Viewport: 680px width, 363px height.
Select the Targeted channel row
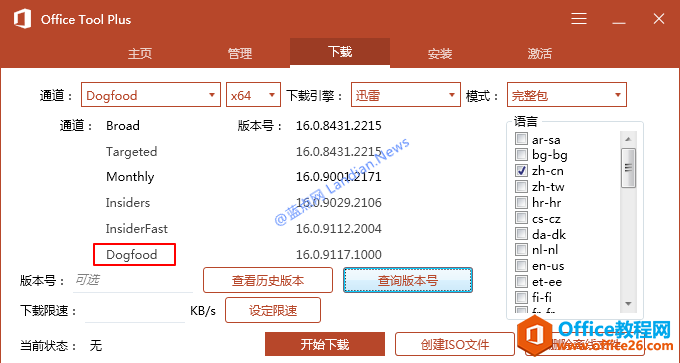point(131,152)
